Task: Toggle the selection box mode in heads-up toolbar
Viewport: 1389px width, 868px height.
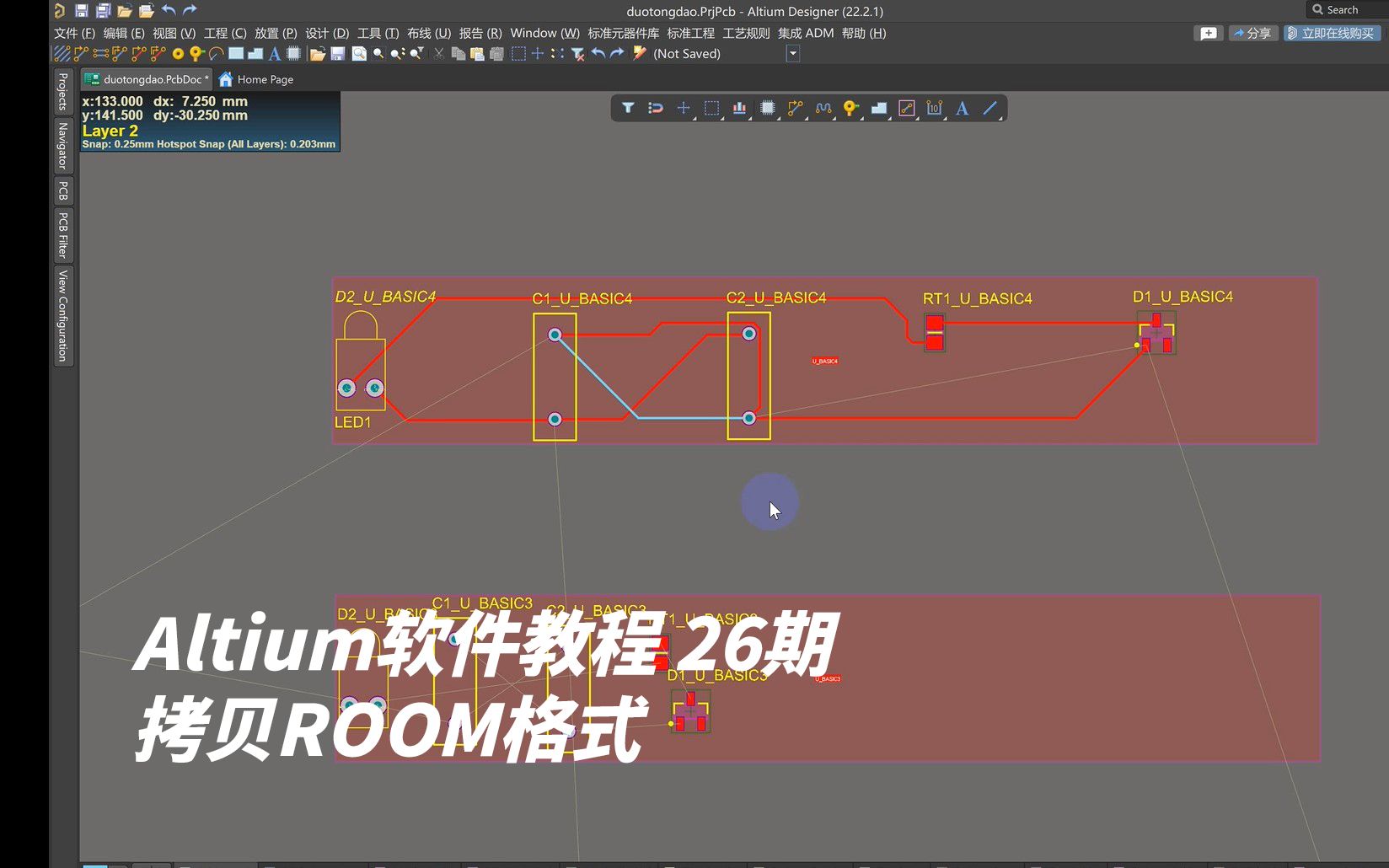Action: pos(711,108)
